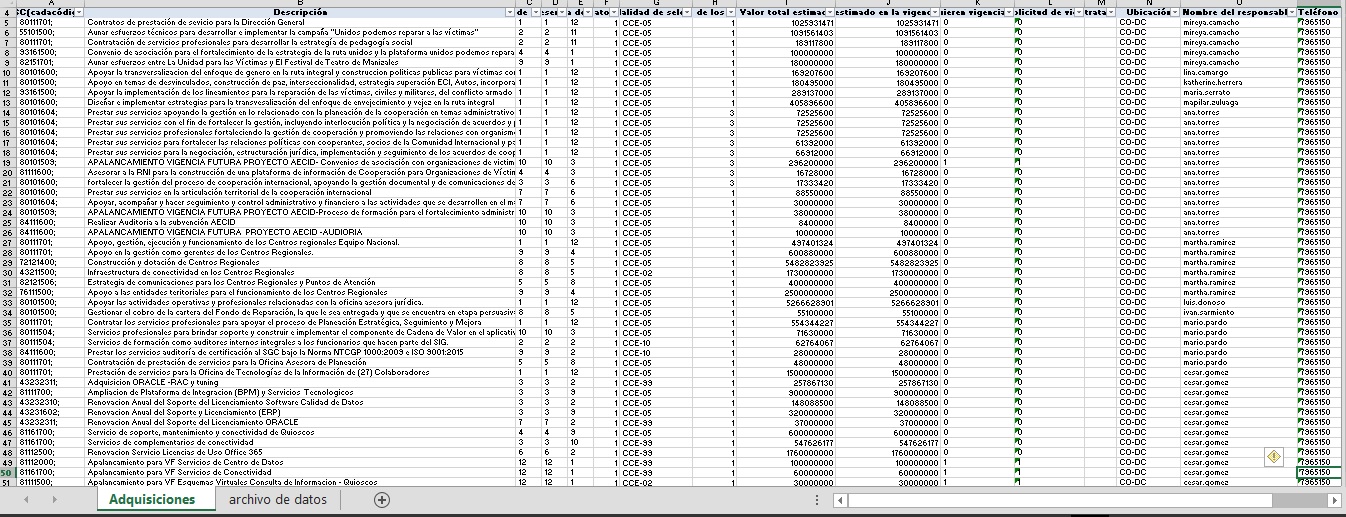Select the highlighted Teléfono cell in row 50
The height and width of the screenshot is (517, 1346).
pos(1321,471)
